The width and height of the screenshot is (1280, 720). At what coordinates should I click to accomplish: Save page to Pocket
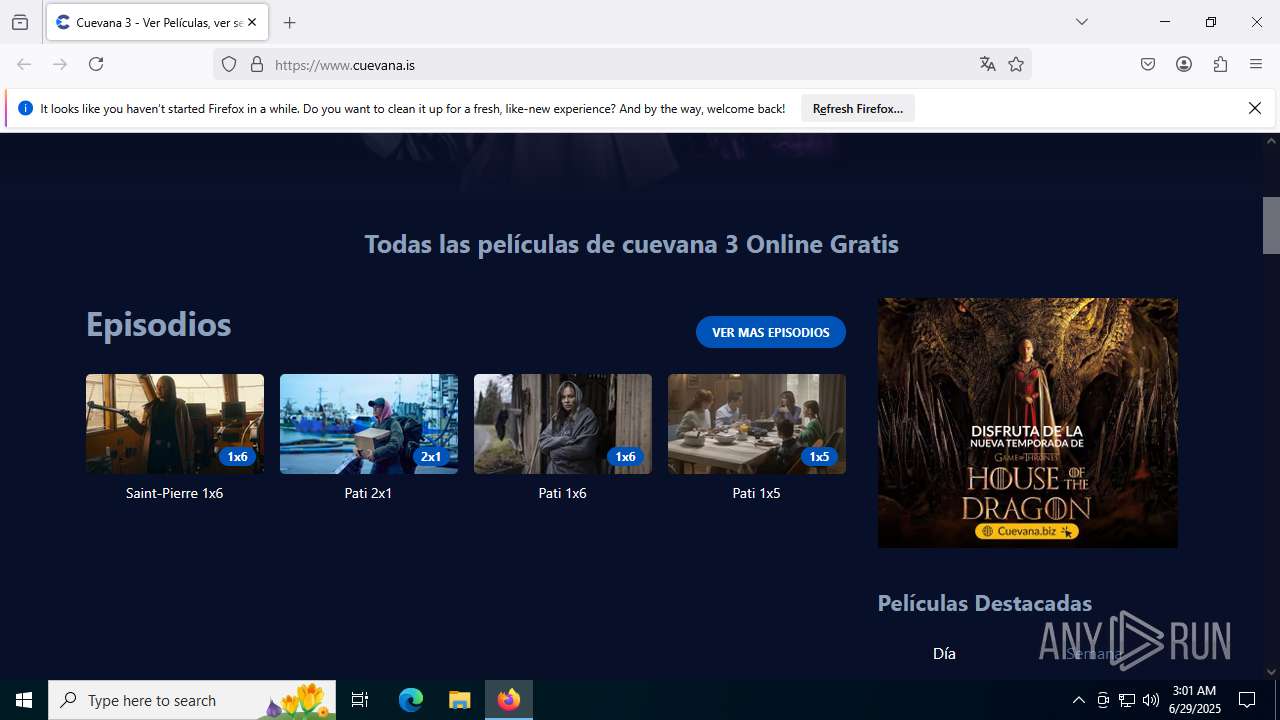point(1148,64)
